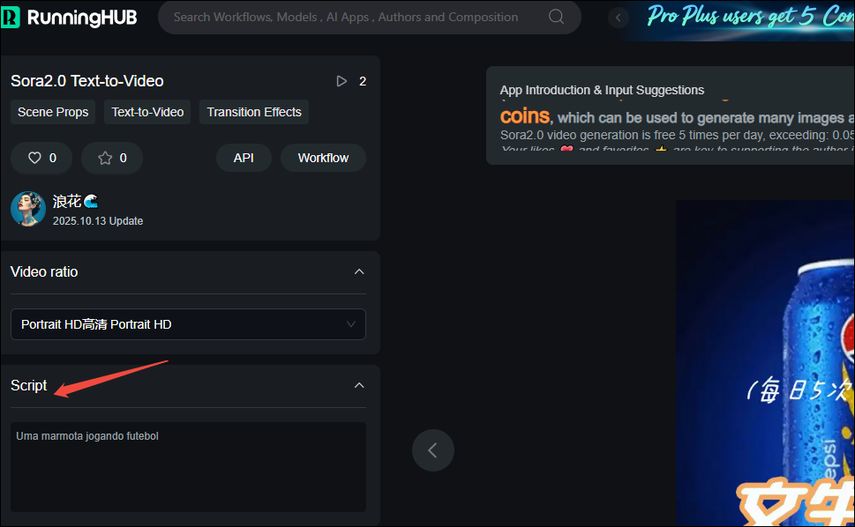Click the author name 浪花
This screenshot has height=527, width=855.
pyautogui.click(x=67, y=201)
